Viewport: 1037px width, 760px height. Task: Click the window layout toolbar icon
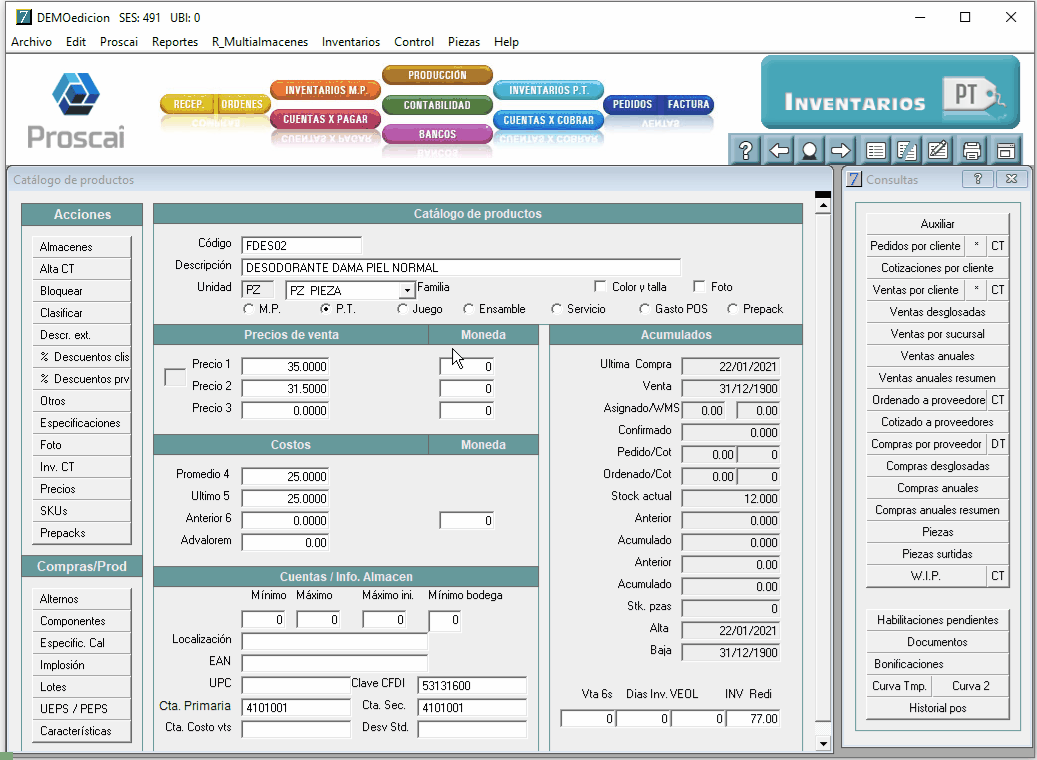1005,150
